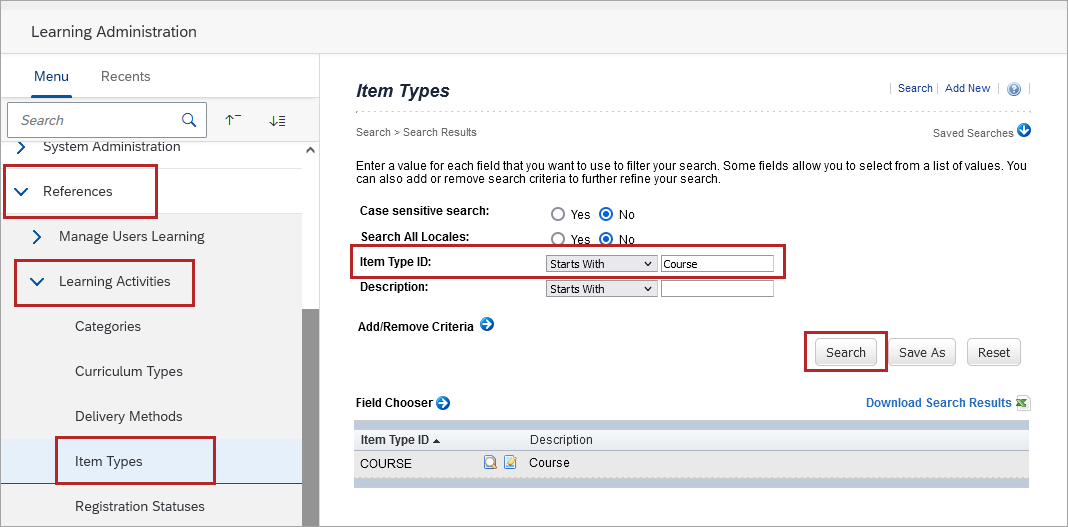Open Item Type ID operator dropdown

(600, 264)
